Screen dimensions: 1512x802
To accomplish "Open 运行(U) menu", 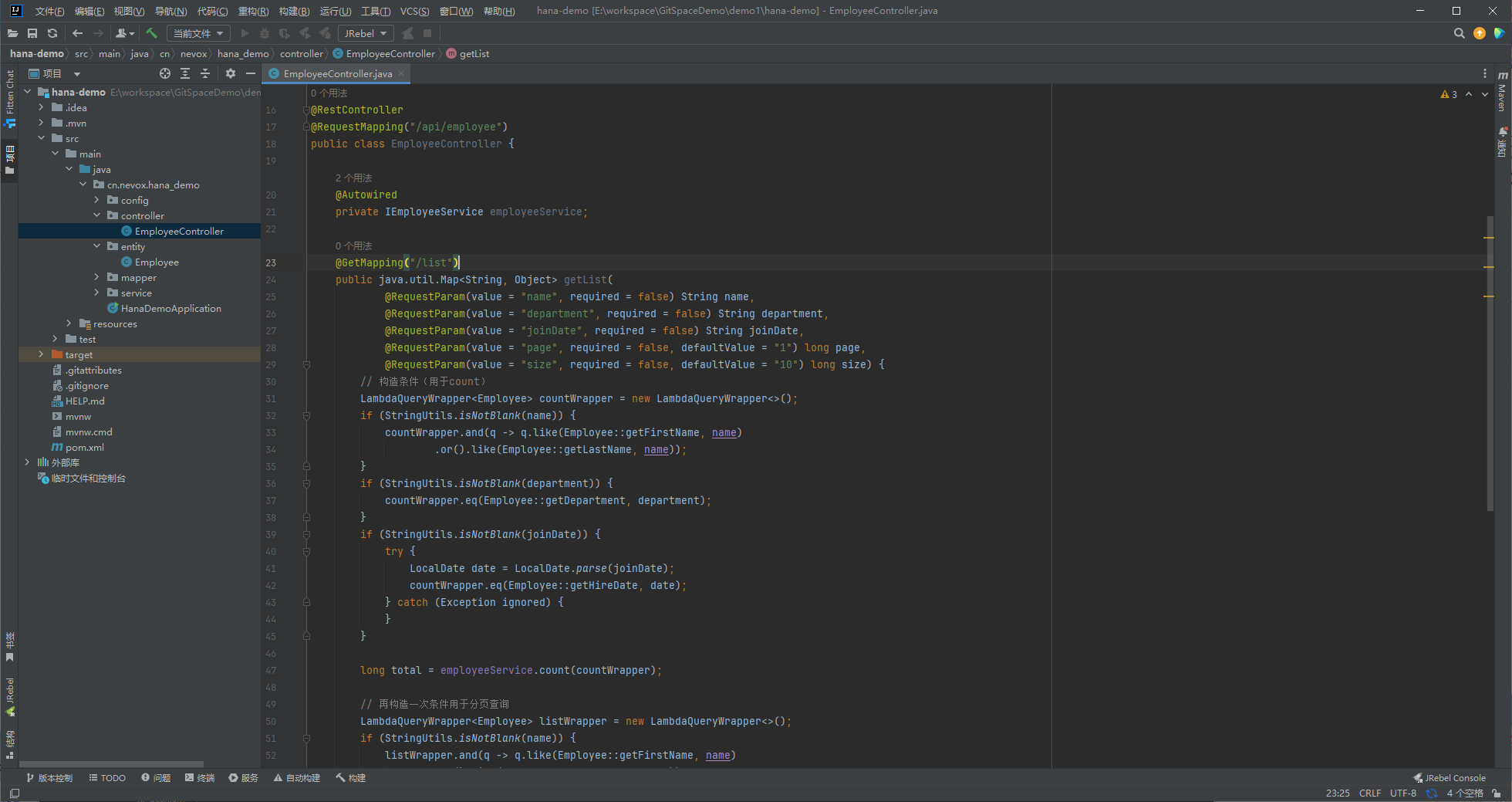I will [336, 11].
